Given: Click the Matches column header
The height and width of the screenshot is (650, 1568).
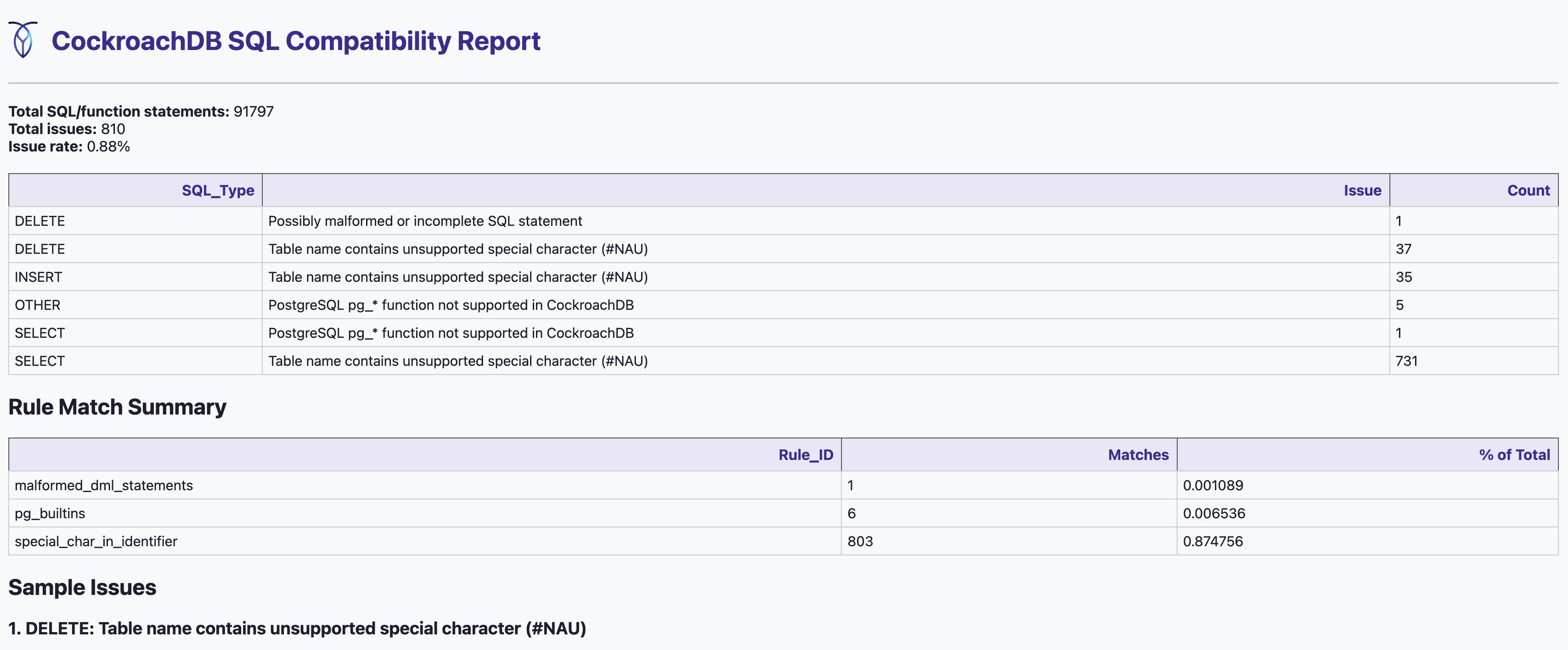Looking at the screenshot, I should coord(1138,454).
